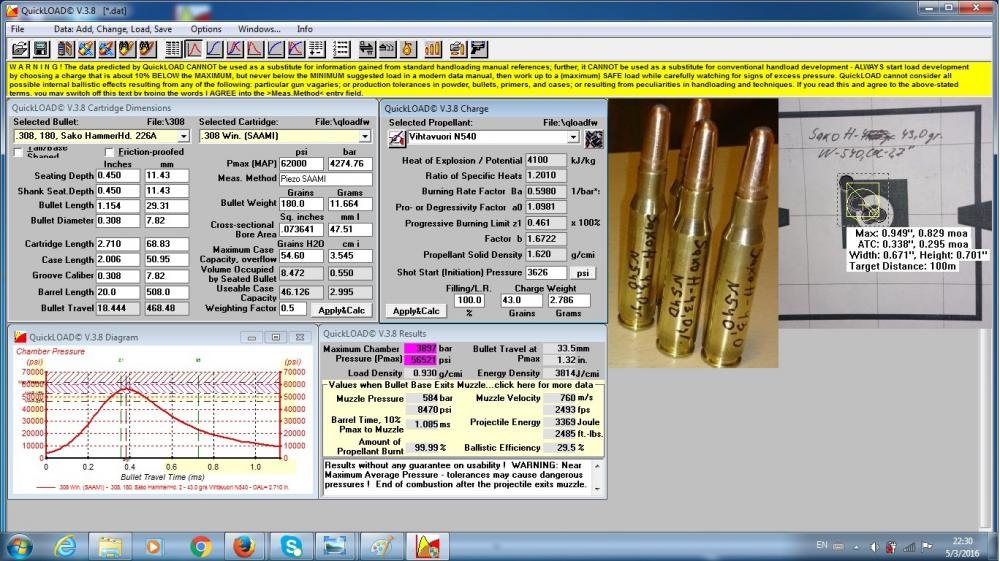
Task: Open Skype from the Windows taskbar
Action: [292, 546]
